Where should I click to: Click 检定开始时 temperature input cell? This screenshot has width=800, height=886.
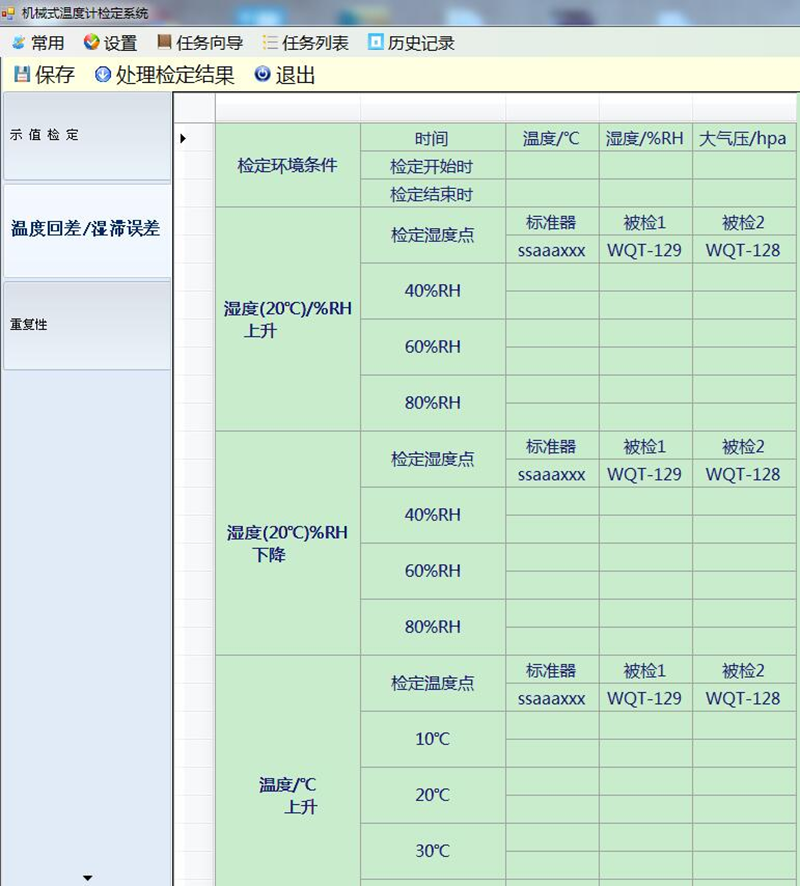[552, 166]
